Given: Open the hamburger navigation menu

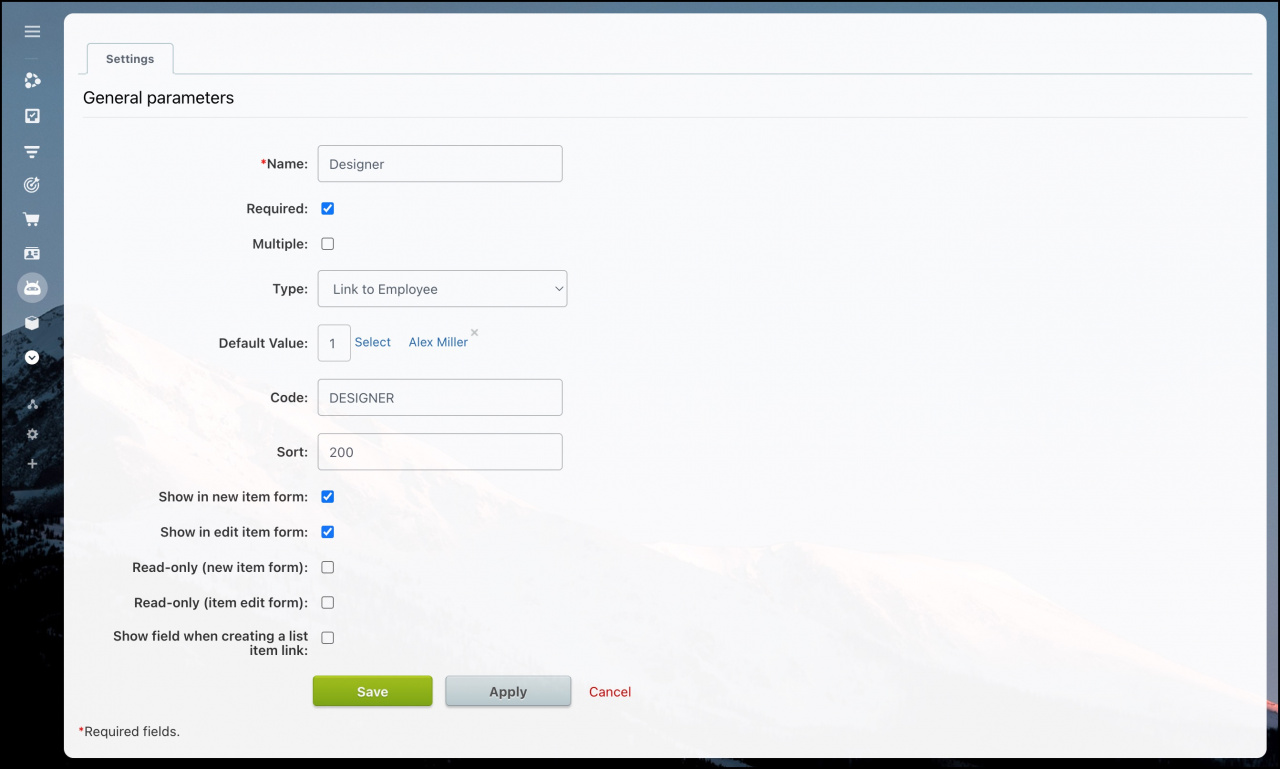Looking at the screenshot, I should 32,31.
